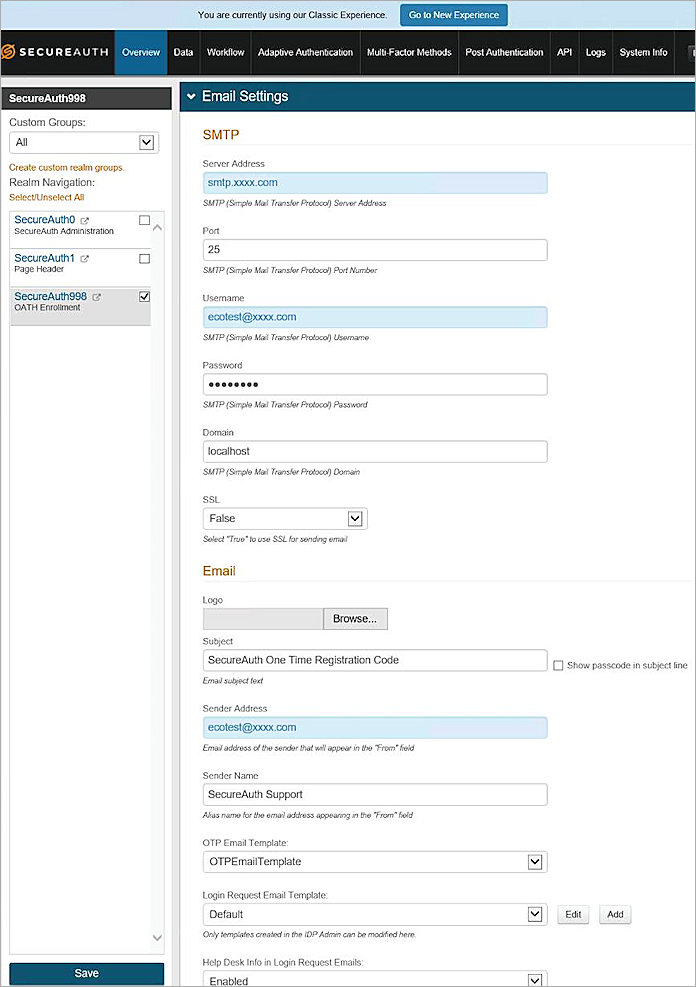Open SecureAuth0 realm via its external link icon

click(x=84, y=220)
